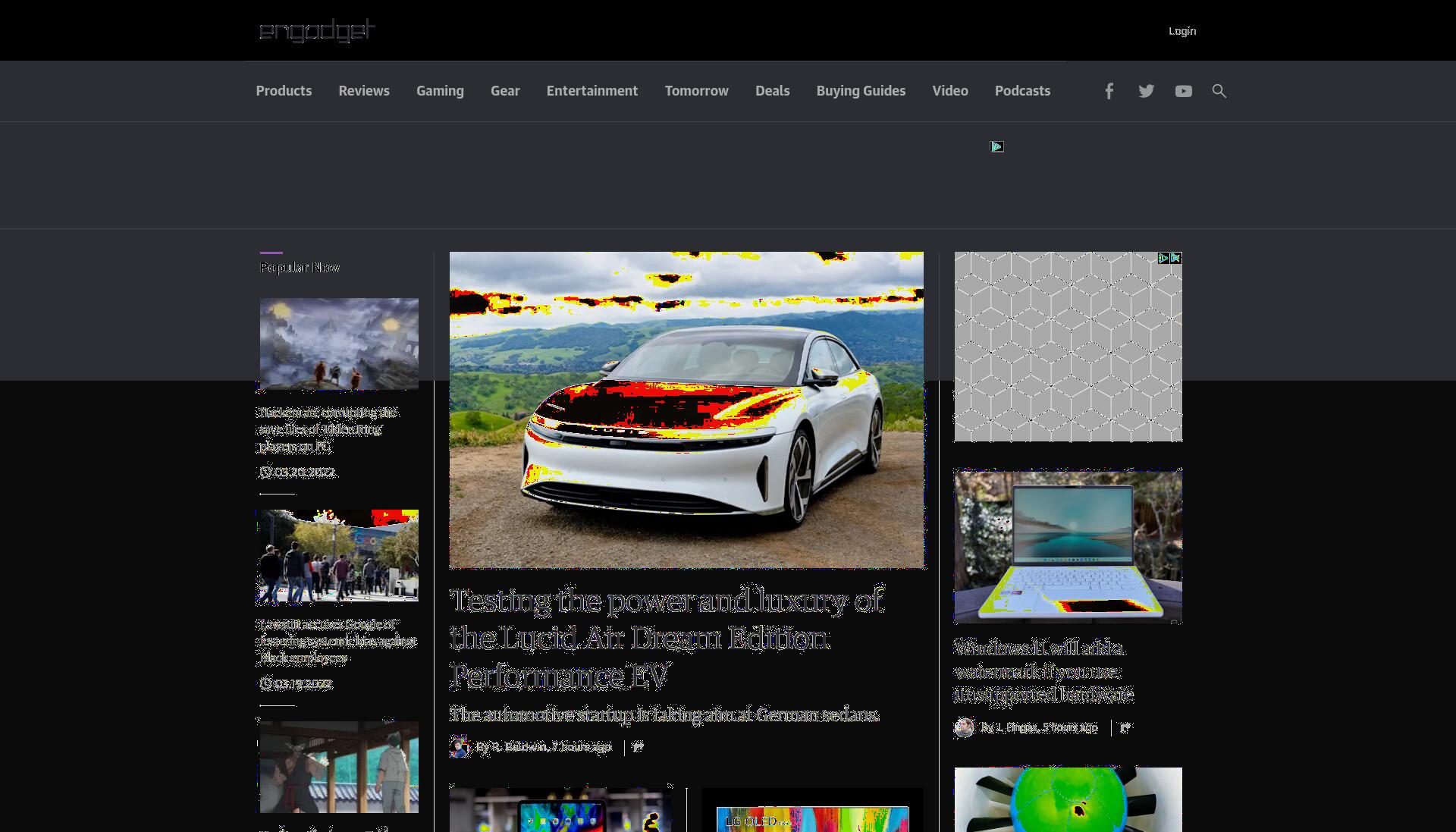Open Engadget's Twitter page icon
Viewport: 1456px width, 832px height.
tap(1146, 91)
